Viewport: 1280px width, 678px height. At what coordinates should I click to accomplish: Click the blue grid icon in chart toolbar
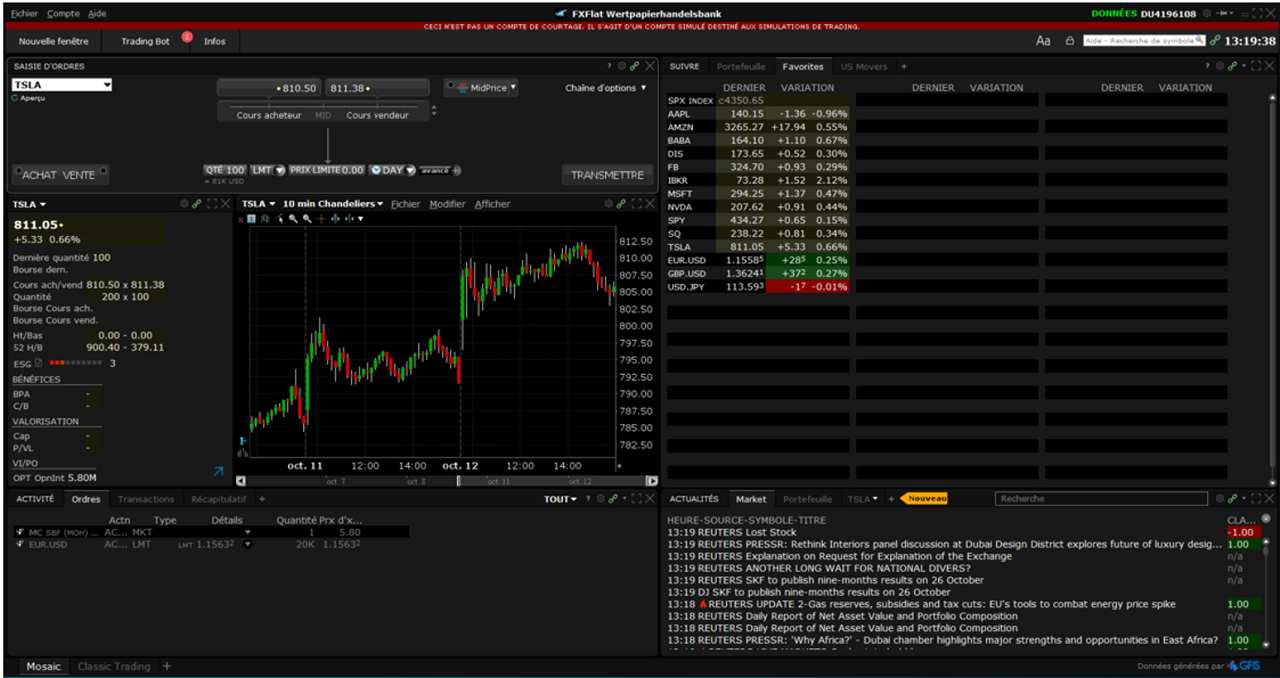point(252,218)
